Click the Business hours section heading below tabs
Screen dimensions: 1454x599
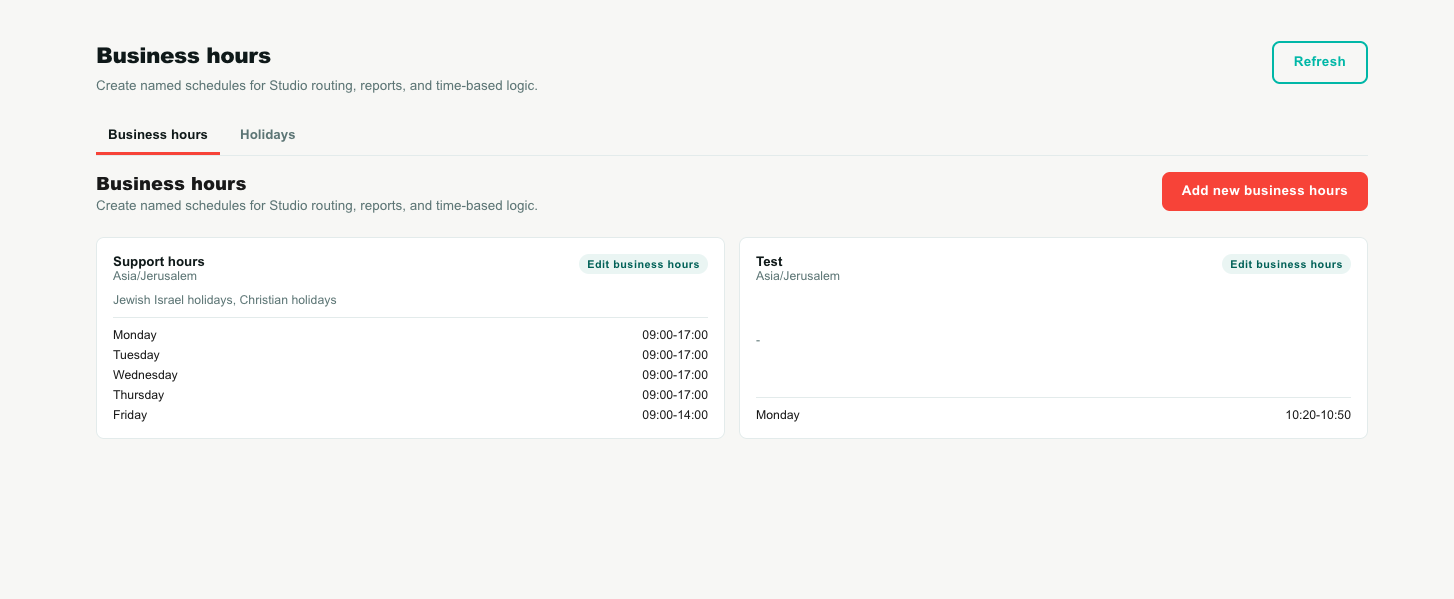point(171,184)
